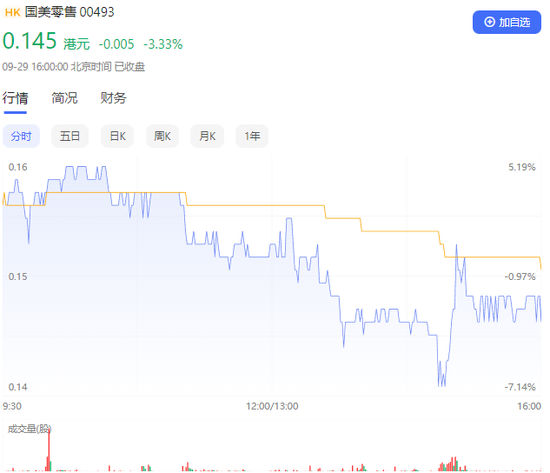The height and width of the screenshot is (473, 550).
Task: Open the 简况 tab
Action: (65, 98)
